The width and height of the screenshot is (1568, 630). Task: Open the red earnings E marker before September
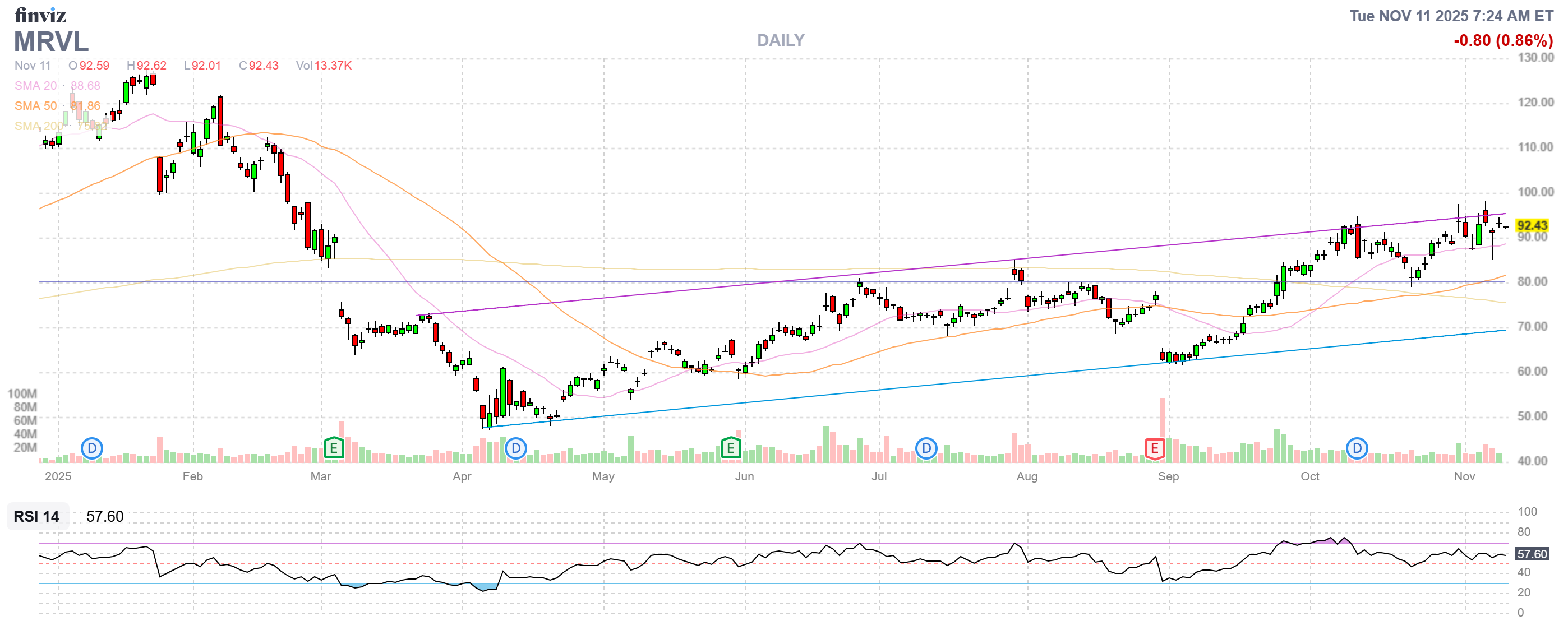(1154, 449)
